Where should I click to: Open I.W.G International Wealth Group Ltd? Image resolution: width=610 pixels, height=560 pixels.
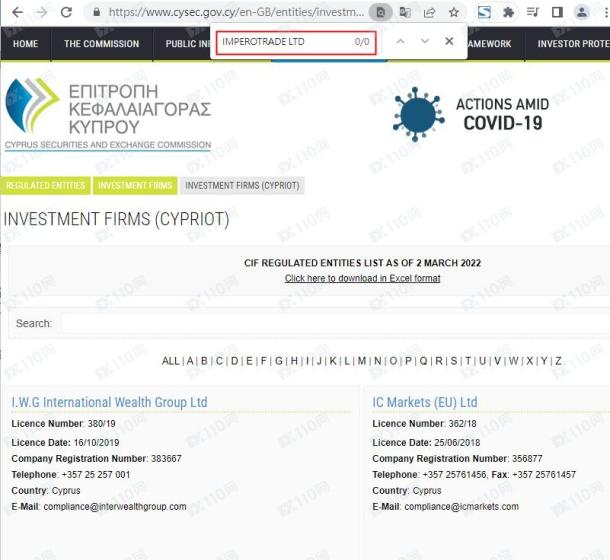tap(109, 402)
